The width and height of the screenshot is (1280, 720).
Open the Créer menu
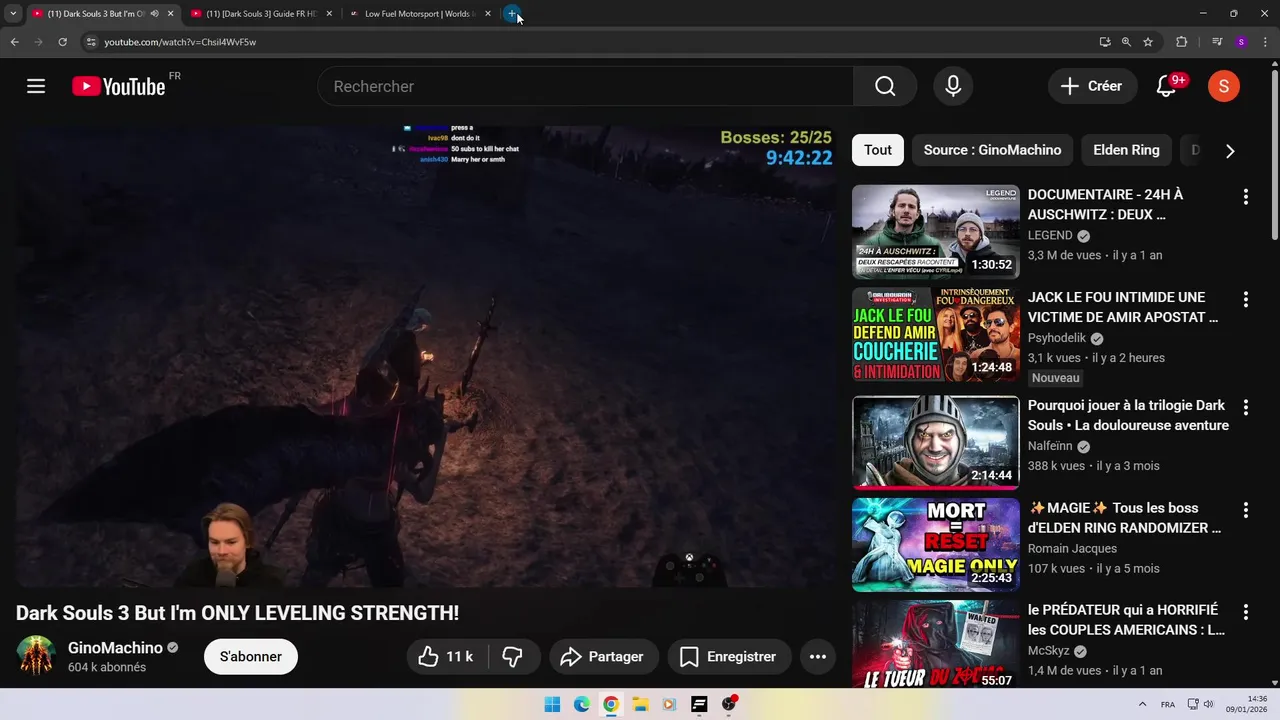[x=1092, y=86]
